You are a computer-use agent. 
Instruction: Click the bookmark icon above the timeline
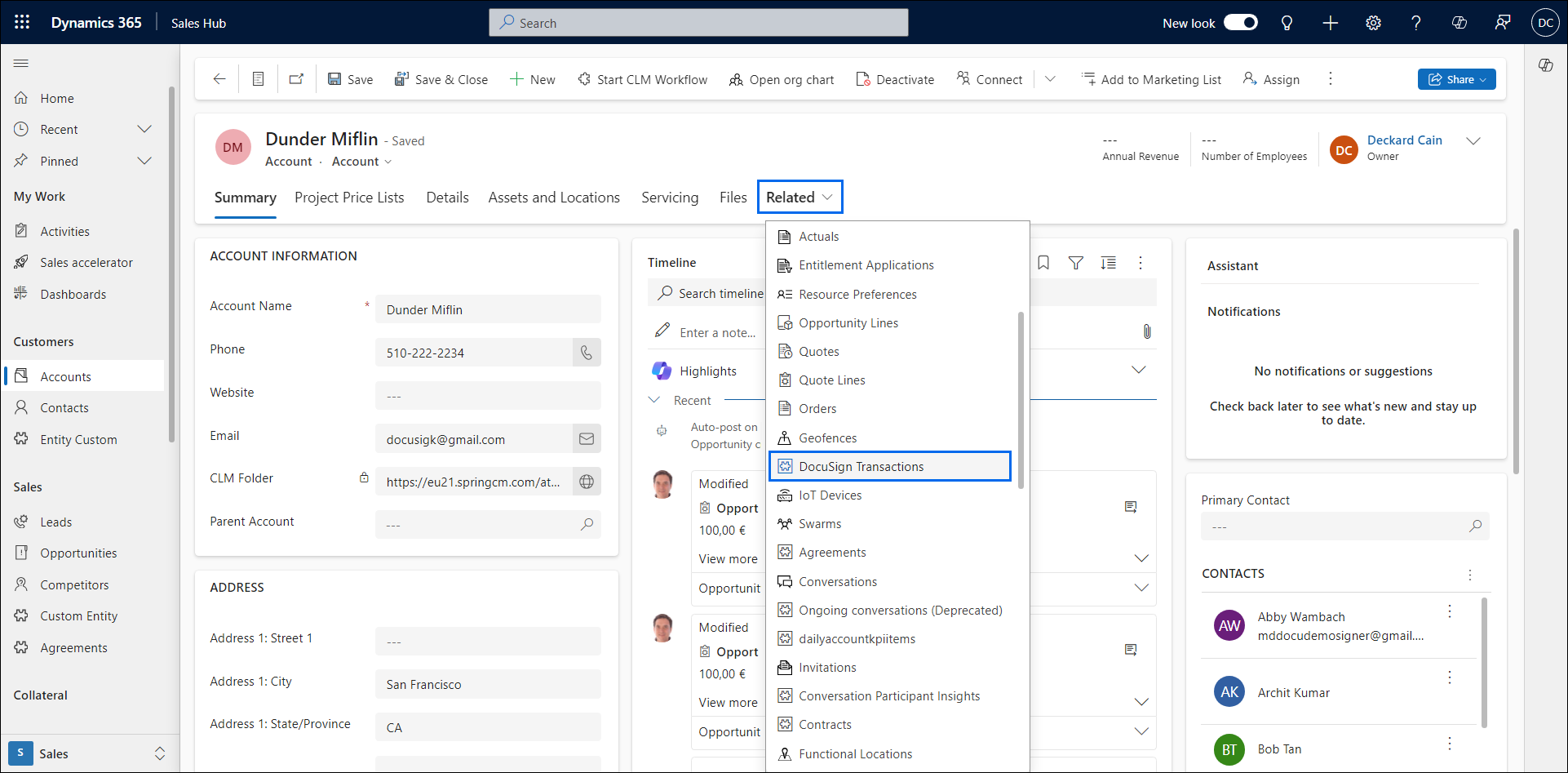pos(1043,262)
